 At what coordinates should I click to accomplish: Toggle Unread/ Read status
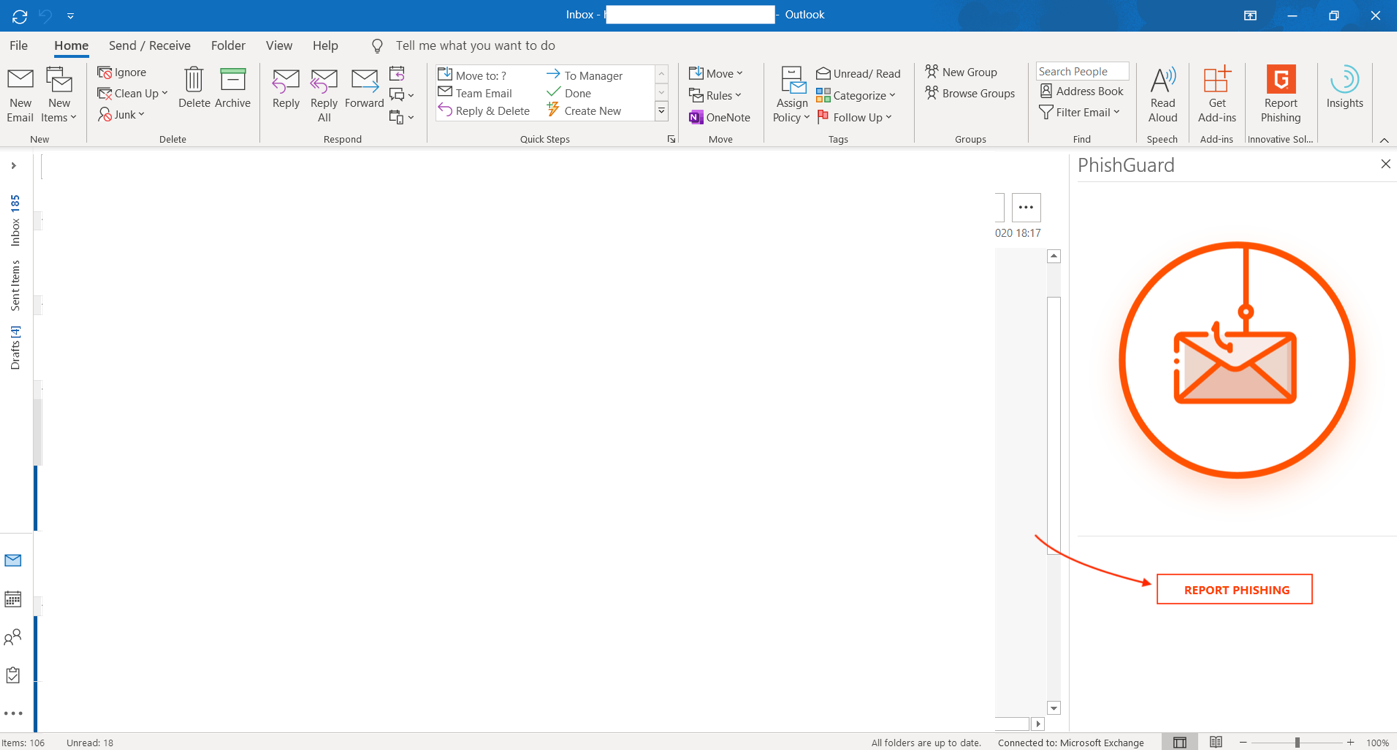pyautogui.click(x=858, y=73)
